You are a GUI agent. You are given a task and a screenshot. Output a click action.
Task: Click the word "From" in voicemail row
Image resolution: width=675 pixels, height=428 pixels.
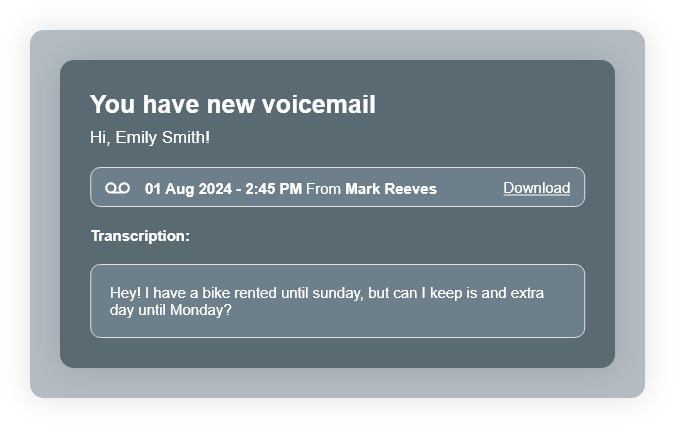323,189
